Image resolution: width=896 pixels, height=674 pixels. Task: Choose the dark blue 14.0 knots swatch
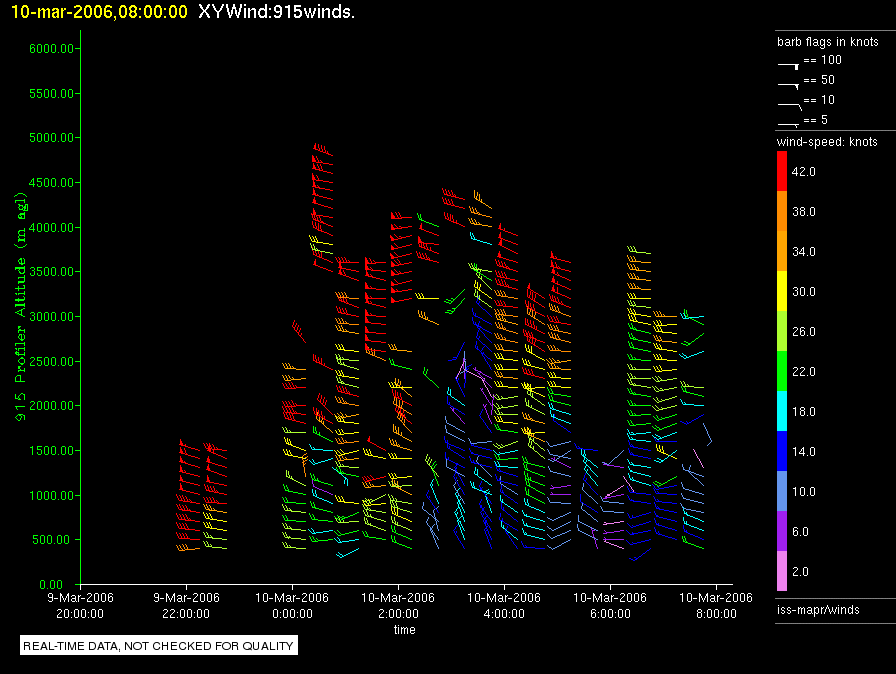pyautogui.click(x=782, y=452)
